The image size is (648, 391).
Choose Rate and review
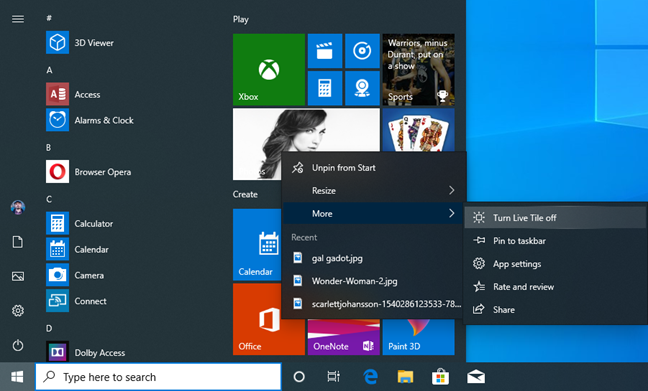click(555, 287)
